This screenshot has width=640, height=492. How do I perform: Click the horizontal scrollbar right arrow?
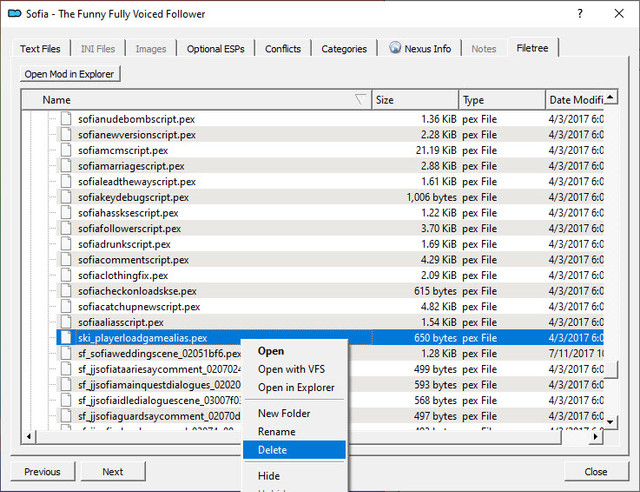(x=596, y=436)
